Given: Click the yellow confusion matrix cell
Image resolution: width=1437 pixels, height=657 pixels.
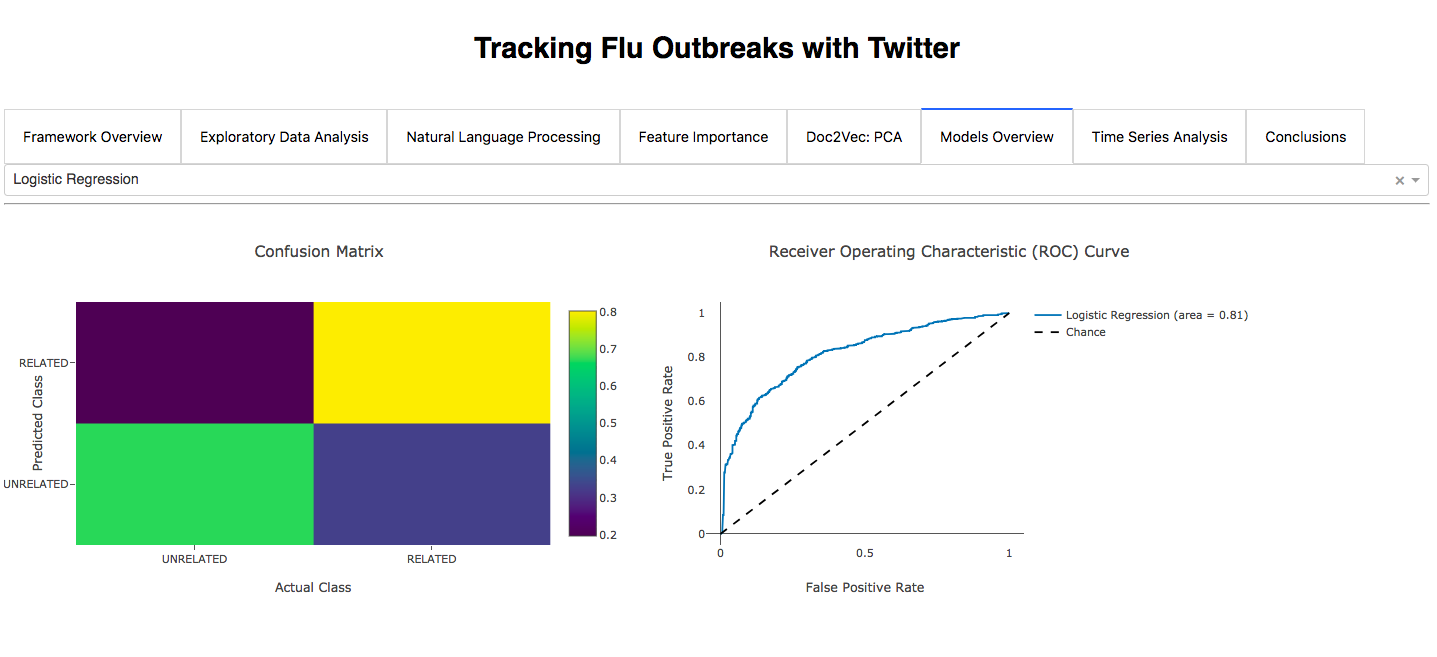Looking at the screenshot, I should (x=432, y=362).
